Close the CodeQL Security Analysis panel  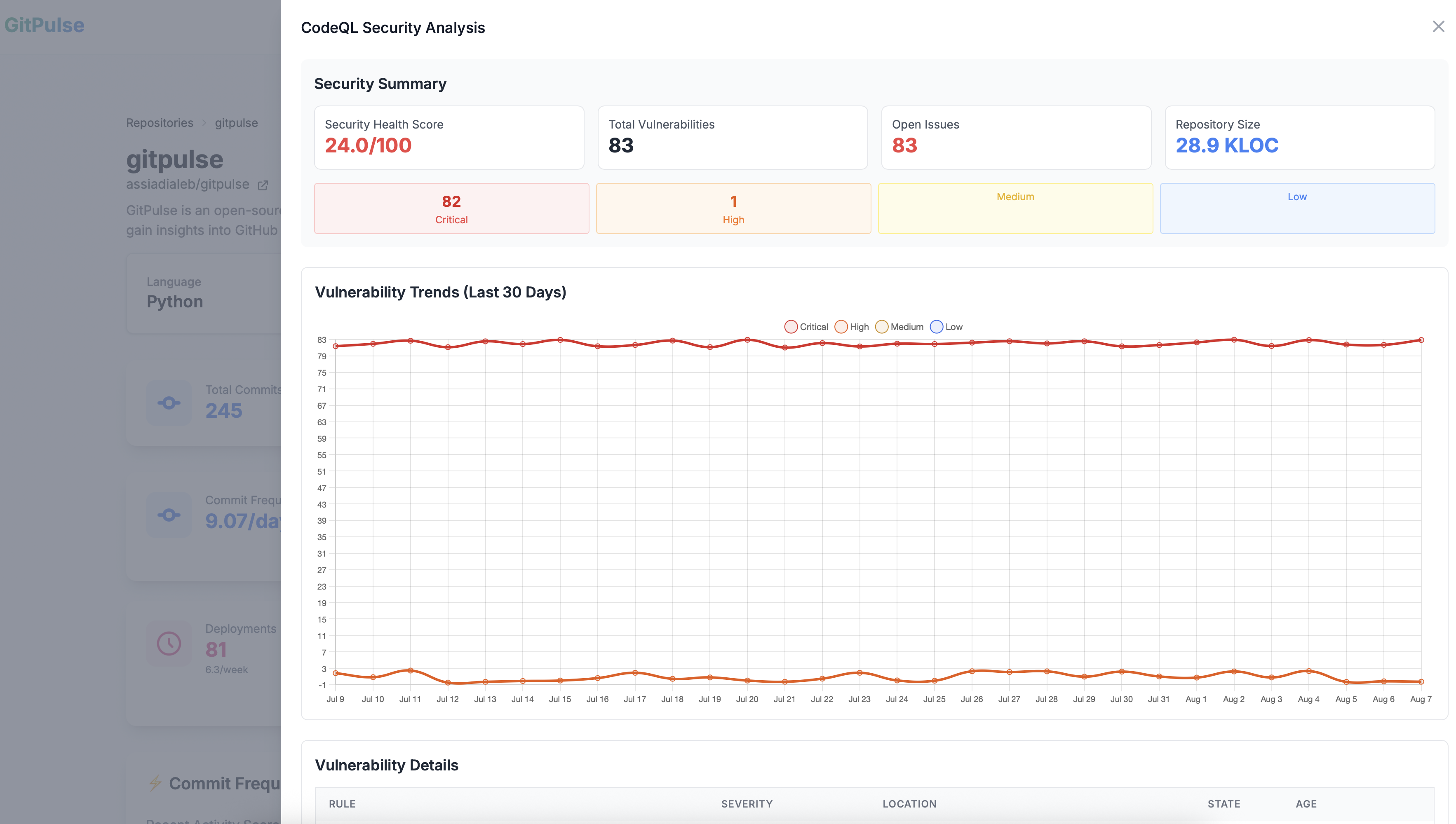pyautogui.click(x=1438, y=27)
